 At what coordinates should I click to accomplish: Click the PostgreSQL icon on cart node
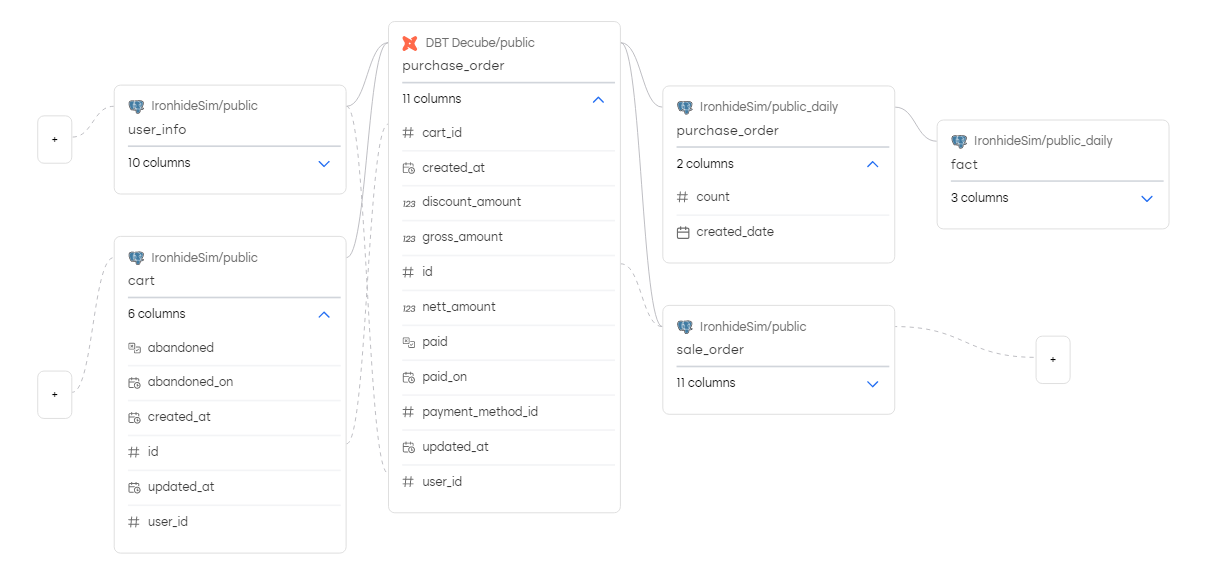136,258
